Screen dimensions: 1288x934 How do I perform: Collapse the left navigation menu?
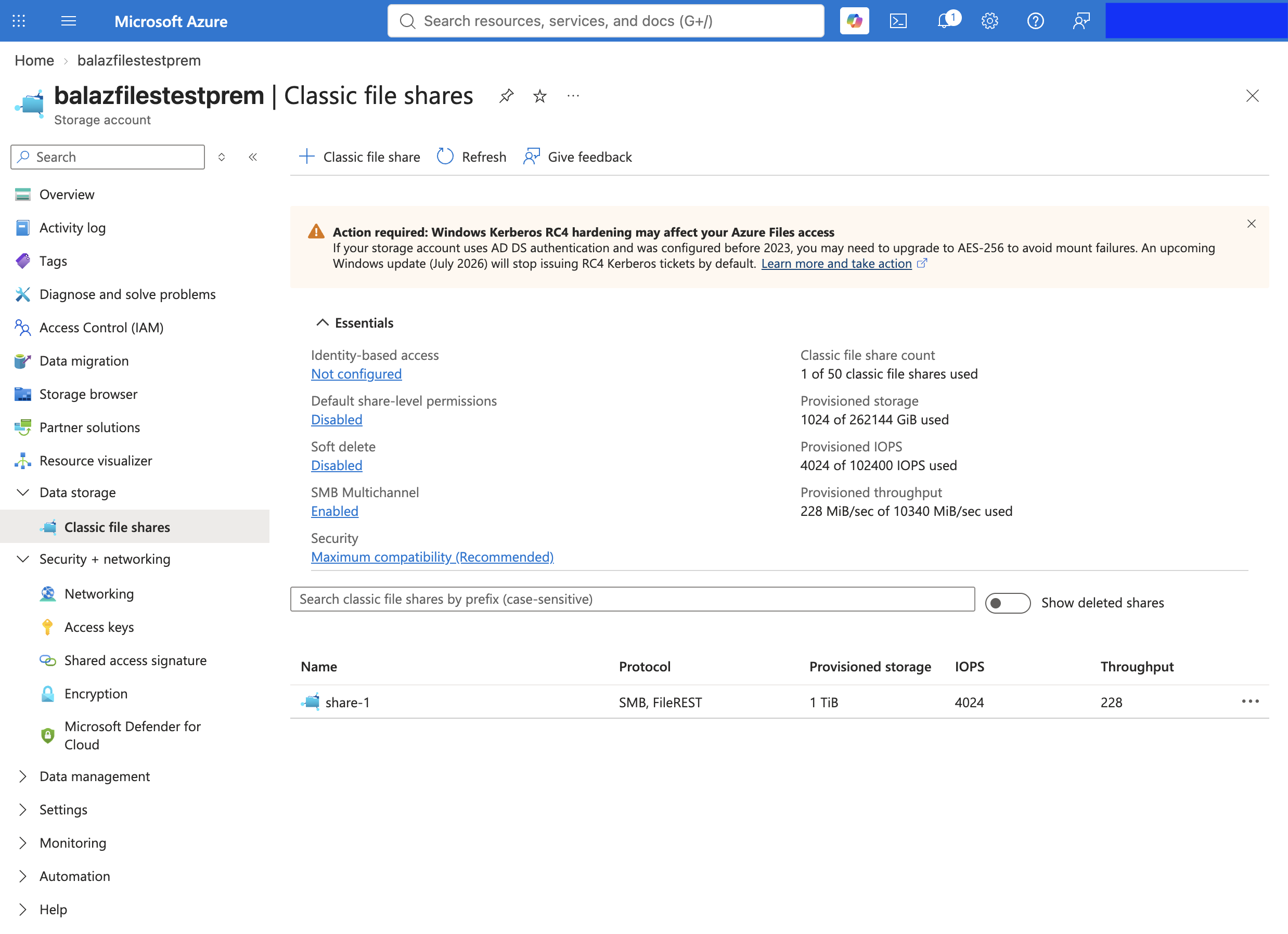point(253,157)
